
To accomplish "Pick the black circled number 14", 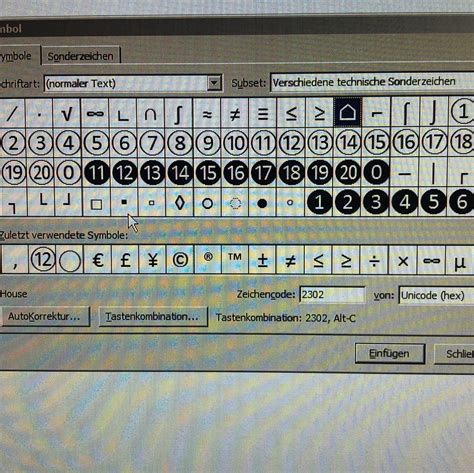I will click(180, 173).
